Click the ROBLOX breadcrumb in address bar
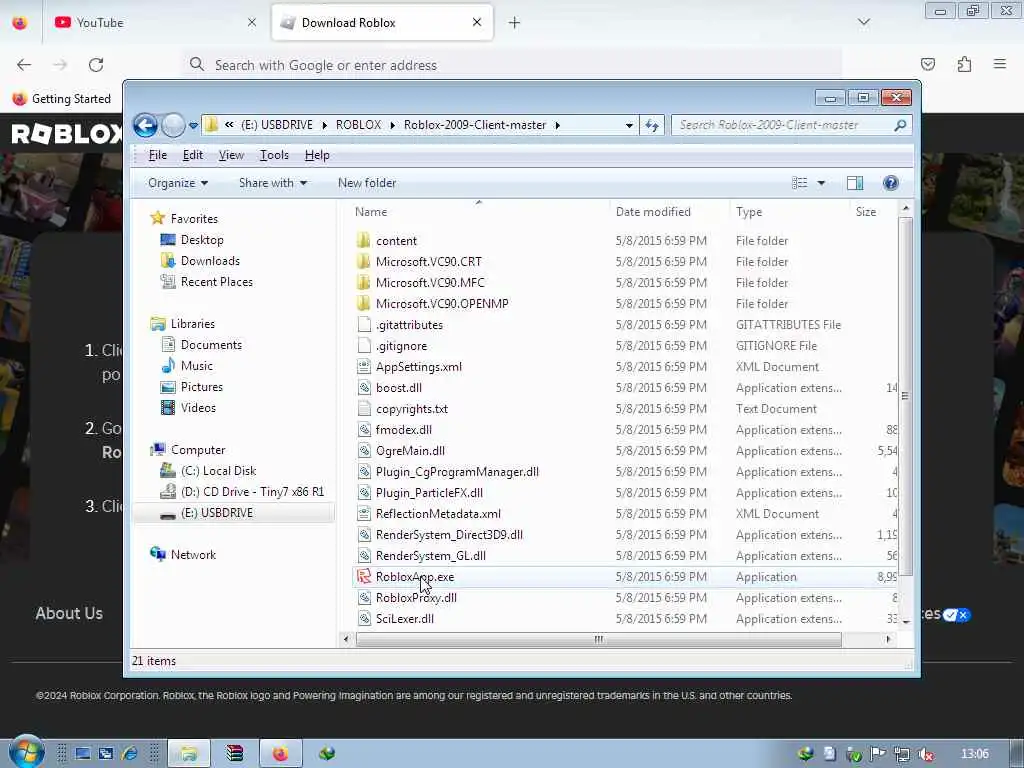Image resolution: width=1024 pixels, height=768 pixels. tap(359, 125)
